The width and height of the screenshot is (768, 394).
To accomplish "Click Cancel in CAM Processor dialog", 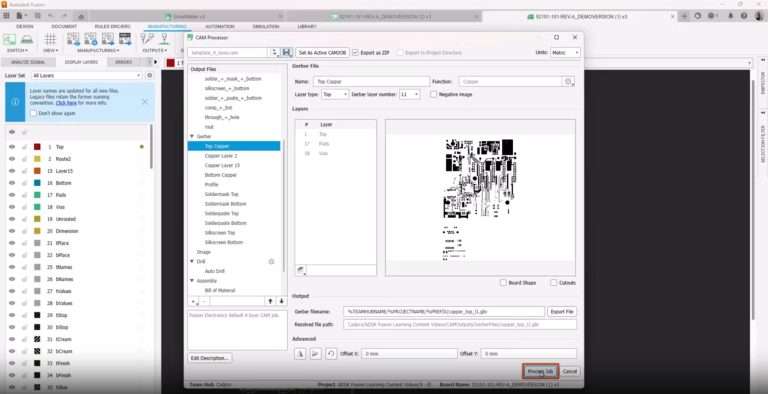I will pos(569,371).
